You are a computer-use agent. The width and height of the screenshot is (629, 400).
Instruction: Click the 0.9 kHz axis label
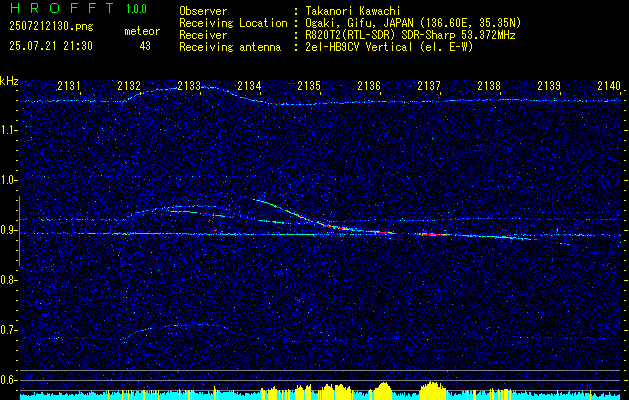(x=9, y=230)
